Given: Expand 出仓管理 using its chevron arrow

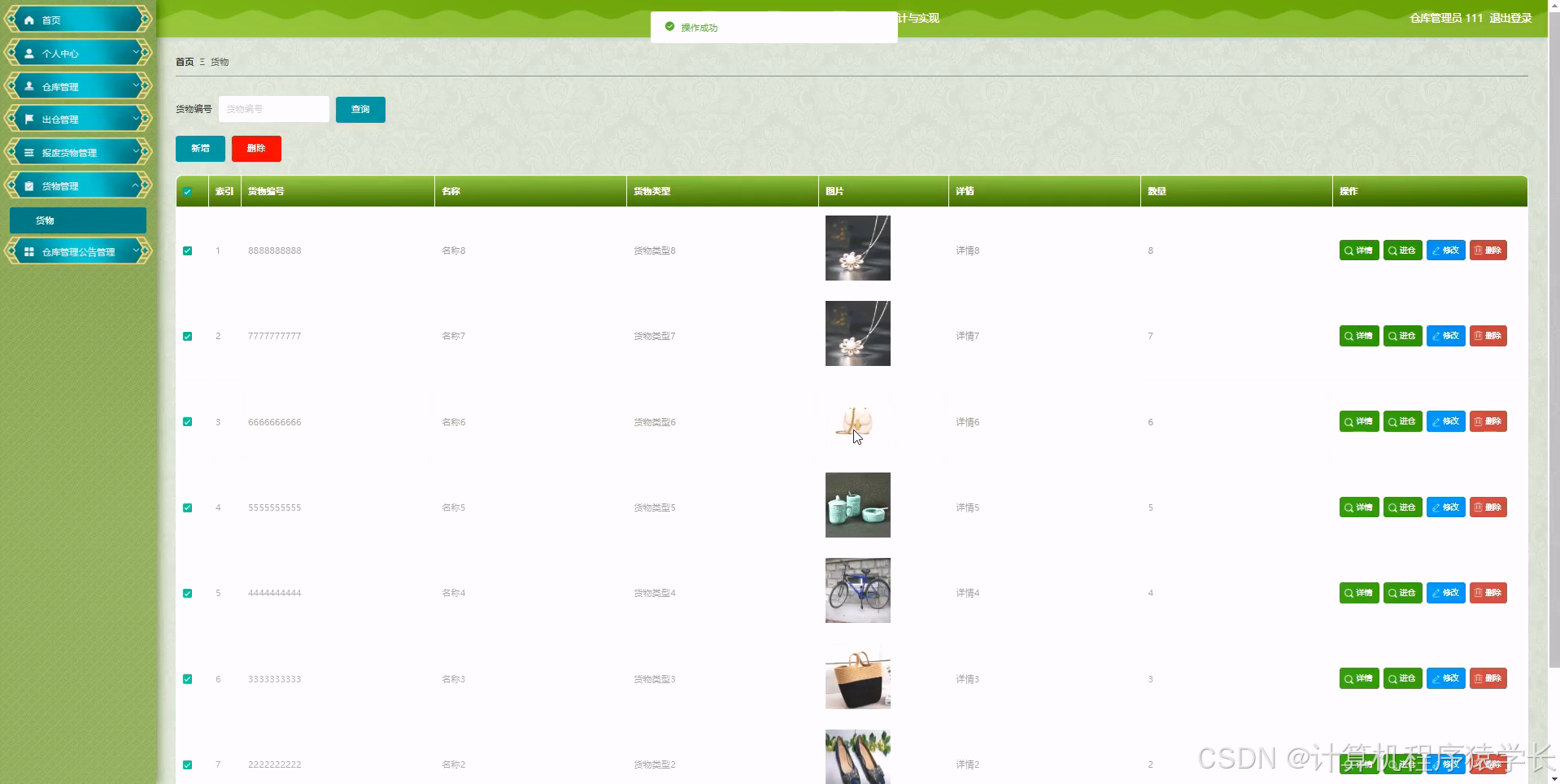Looking at the screenshot, I should [x=136, y=119].
